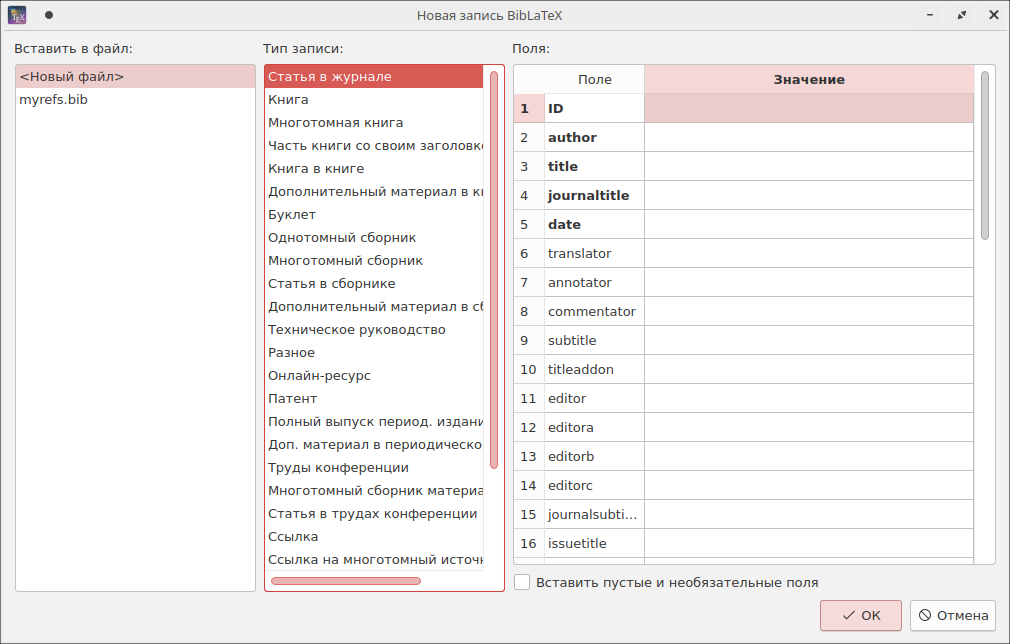
Task: Minimize the BibLaTeX dialog window
Action: pos(930,15)
